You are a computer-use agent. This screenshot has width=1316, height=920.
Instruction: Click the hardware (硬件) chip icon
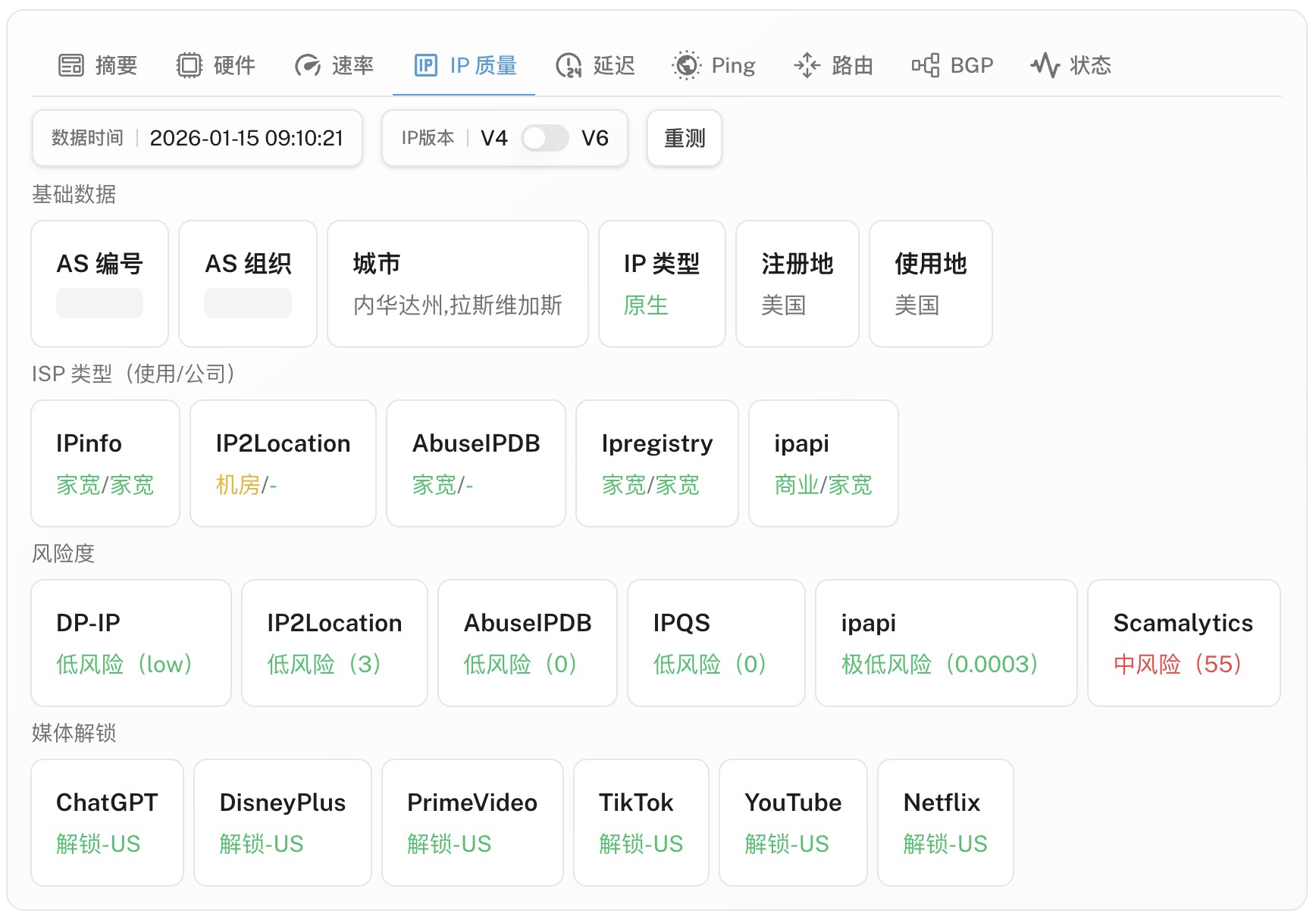190,65
